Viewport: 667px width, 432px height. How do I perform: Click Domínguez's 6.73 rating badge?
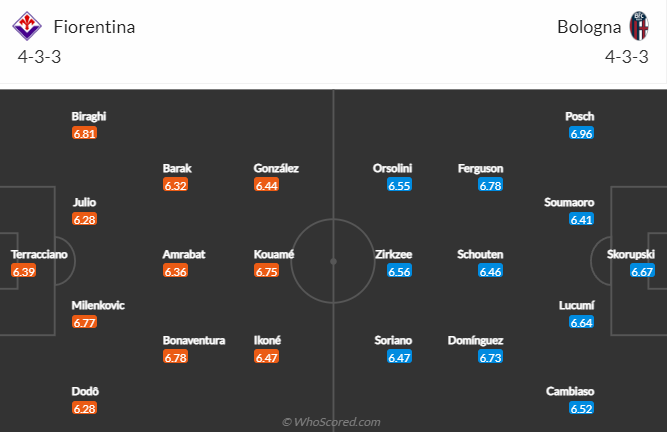click(490, 357)
